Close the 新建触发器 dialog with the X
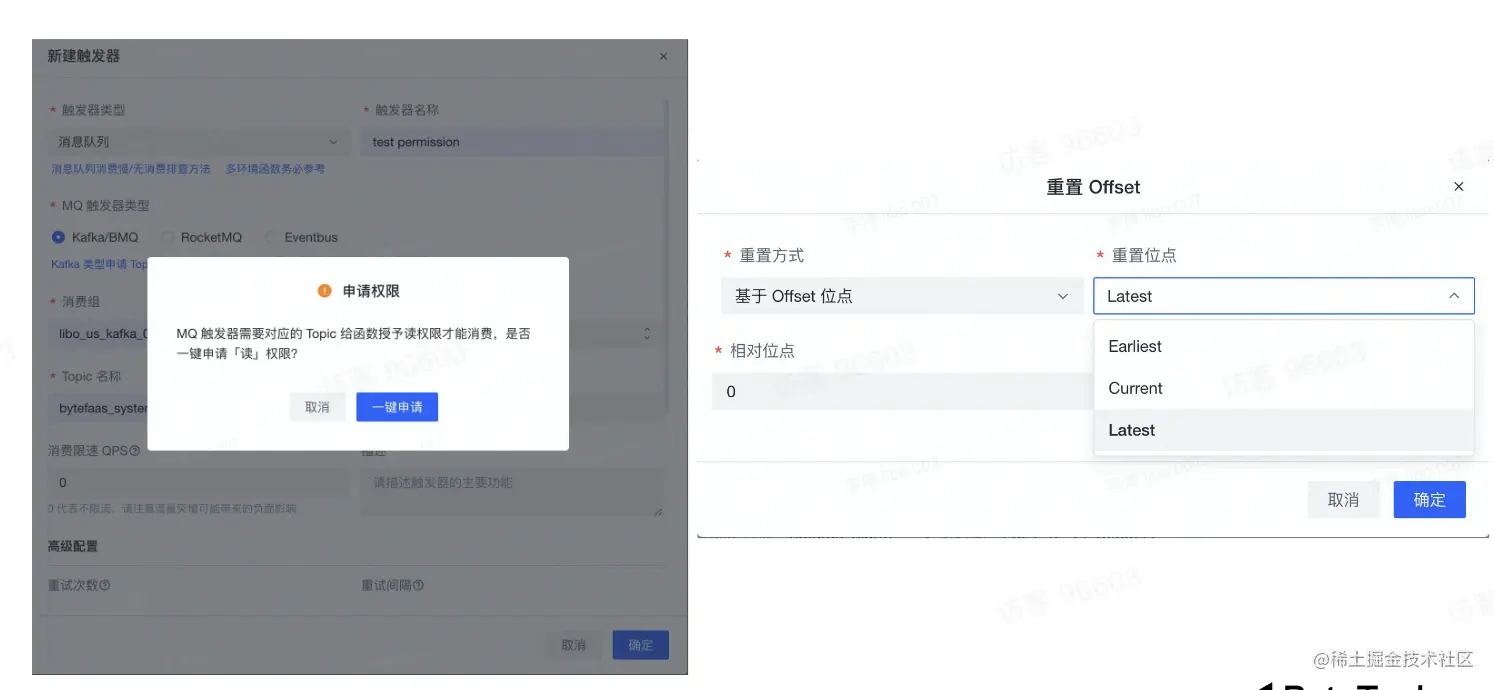 coord(663,57)
